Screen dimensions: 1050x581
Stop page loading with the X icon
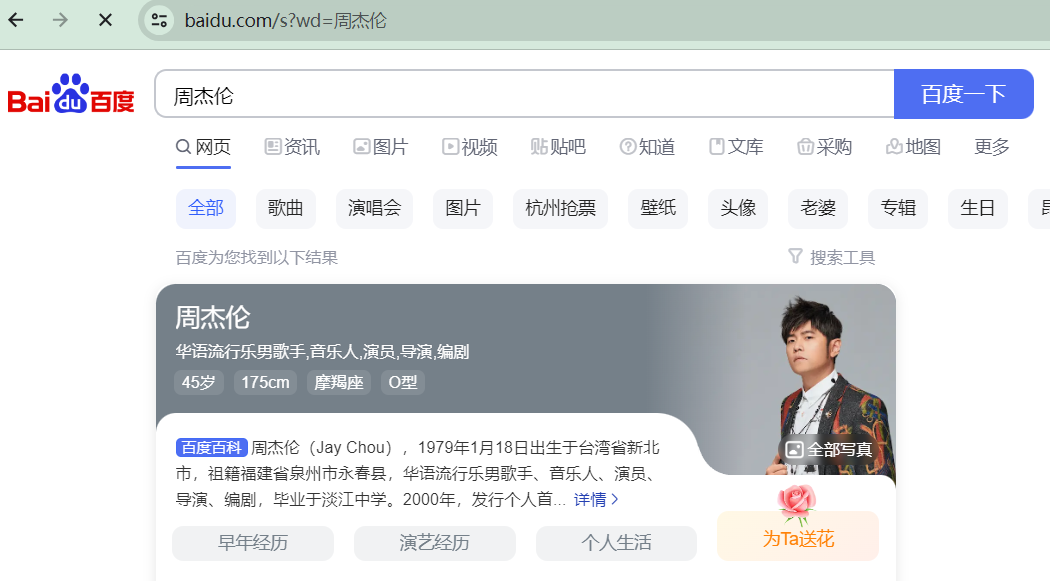[x=105, y=20]
